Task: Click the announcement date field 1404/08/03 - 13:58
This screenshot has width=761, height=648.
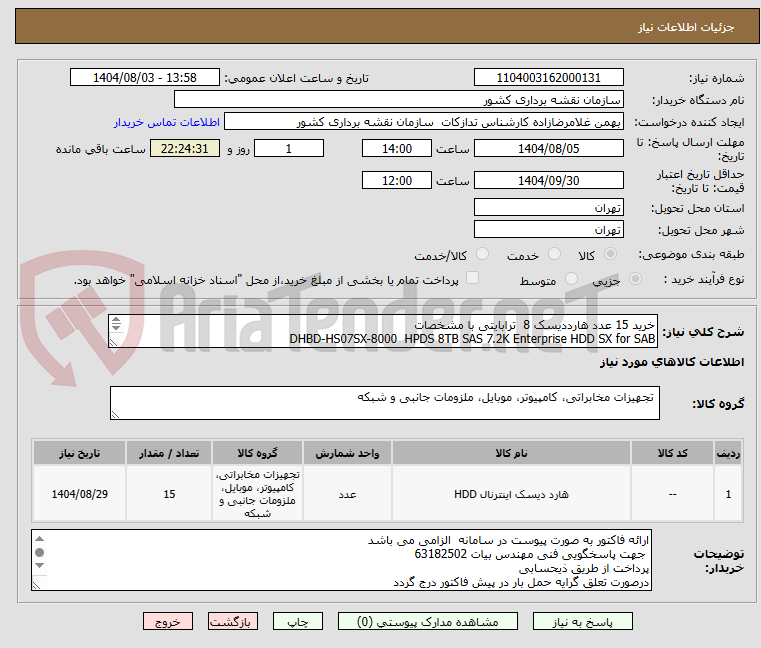Action: click(x=145, y=78)
